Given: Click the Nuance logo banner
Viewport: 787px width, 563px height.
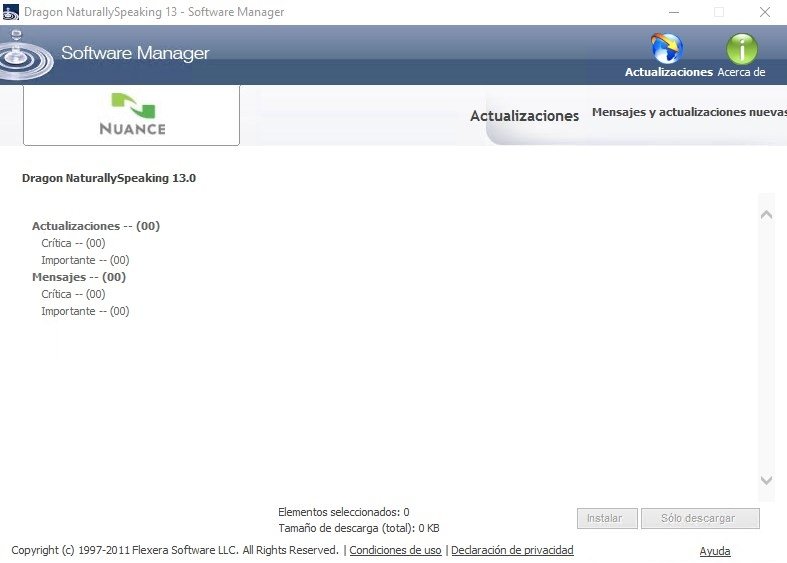Looking at the screenshot, I should pyautogui.click(x=132, y=115).
